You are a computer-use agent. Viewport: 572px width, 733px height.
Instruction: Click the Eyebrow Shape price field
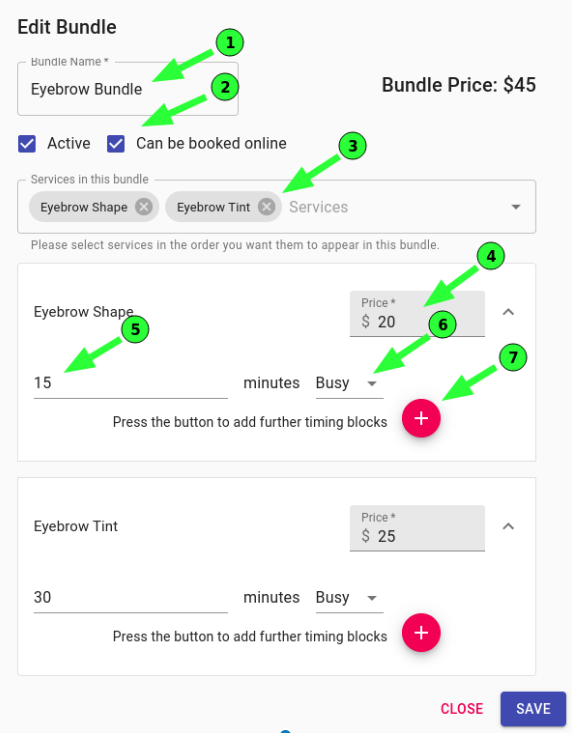click(x=417, y=314)
